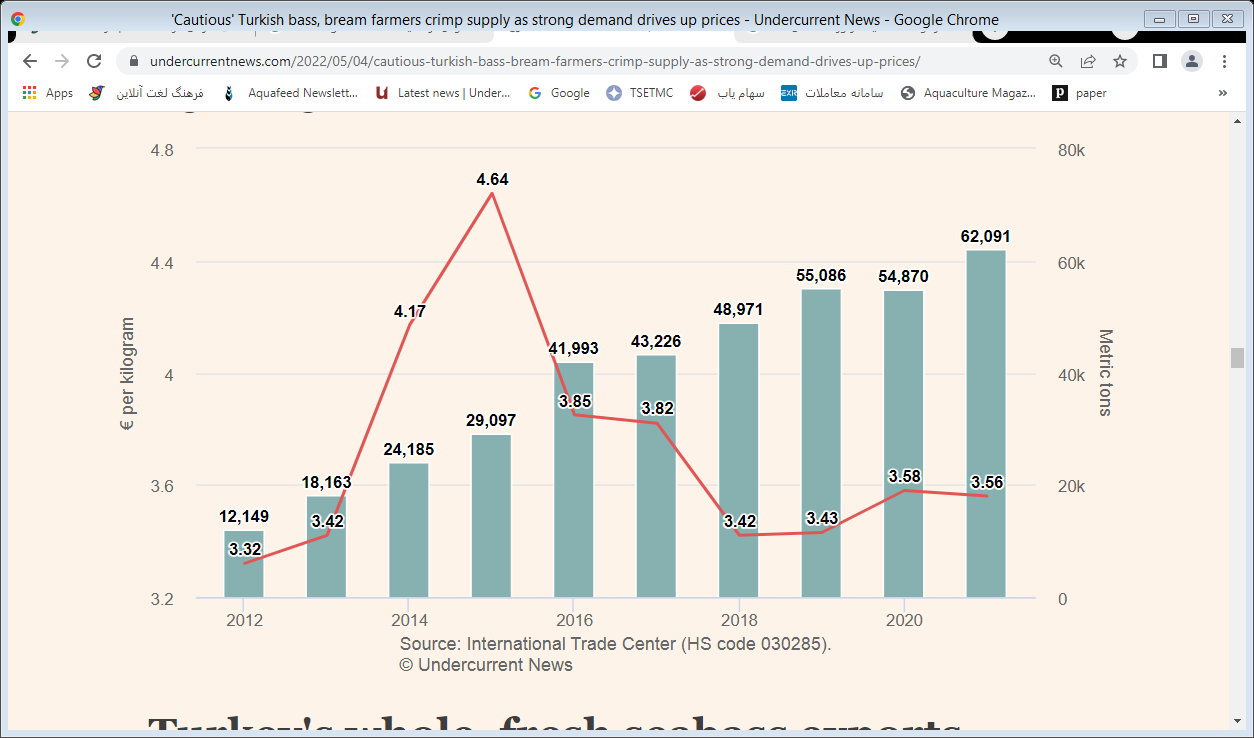Click the 2015 bar labeled 29,097
The width and height of the screenshot is (1254, 738).
[491, 516]
